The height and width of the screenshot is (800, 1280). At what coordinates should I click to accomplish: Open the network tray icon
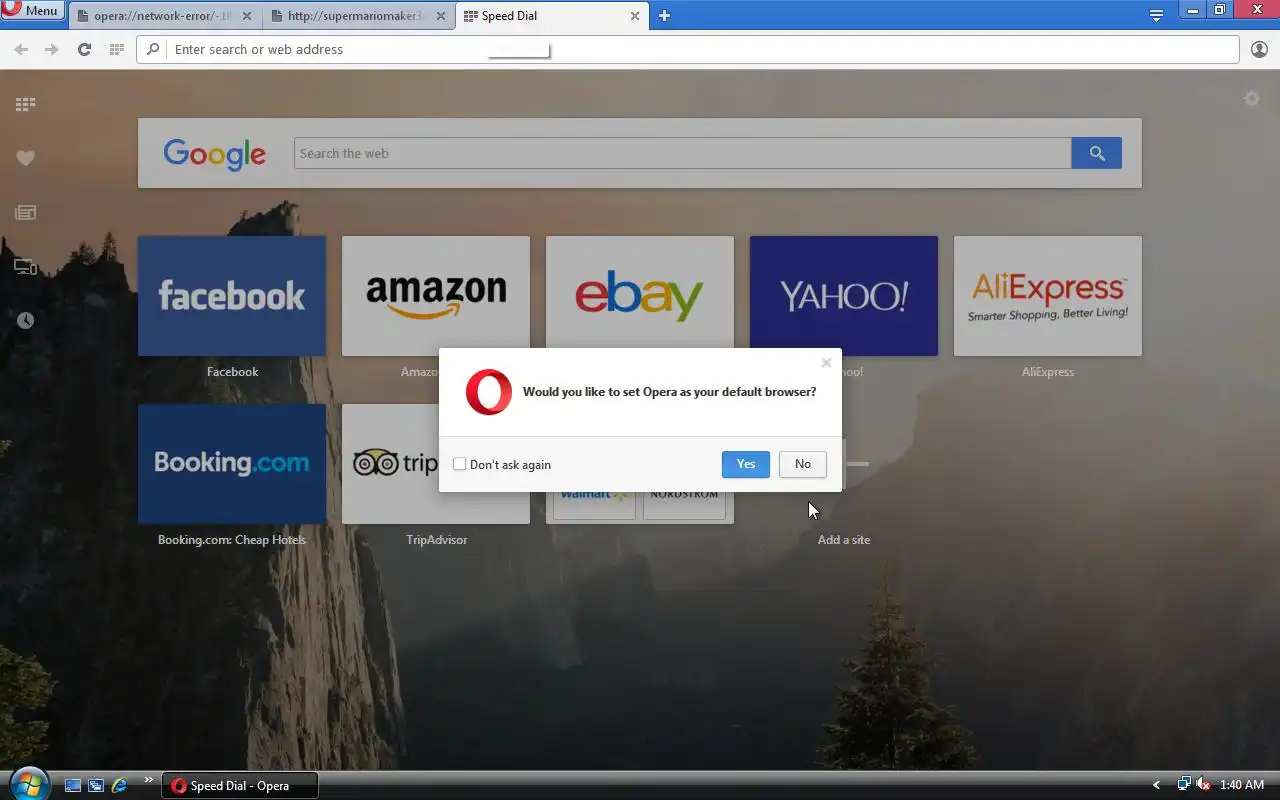coord(1184,785)
